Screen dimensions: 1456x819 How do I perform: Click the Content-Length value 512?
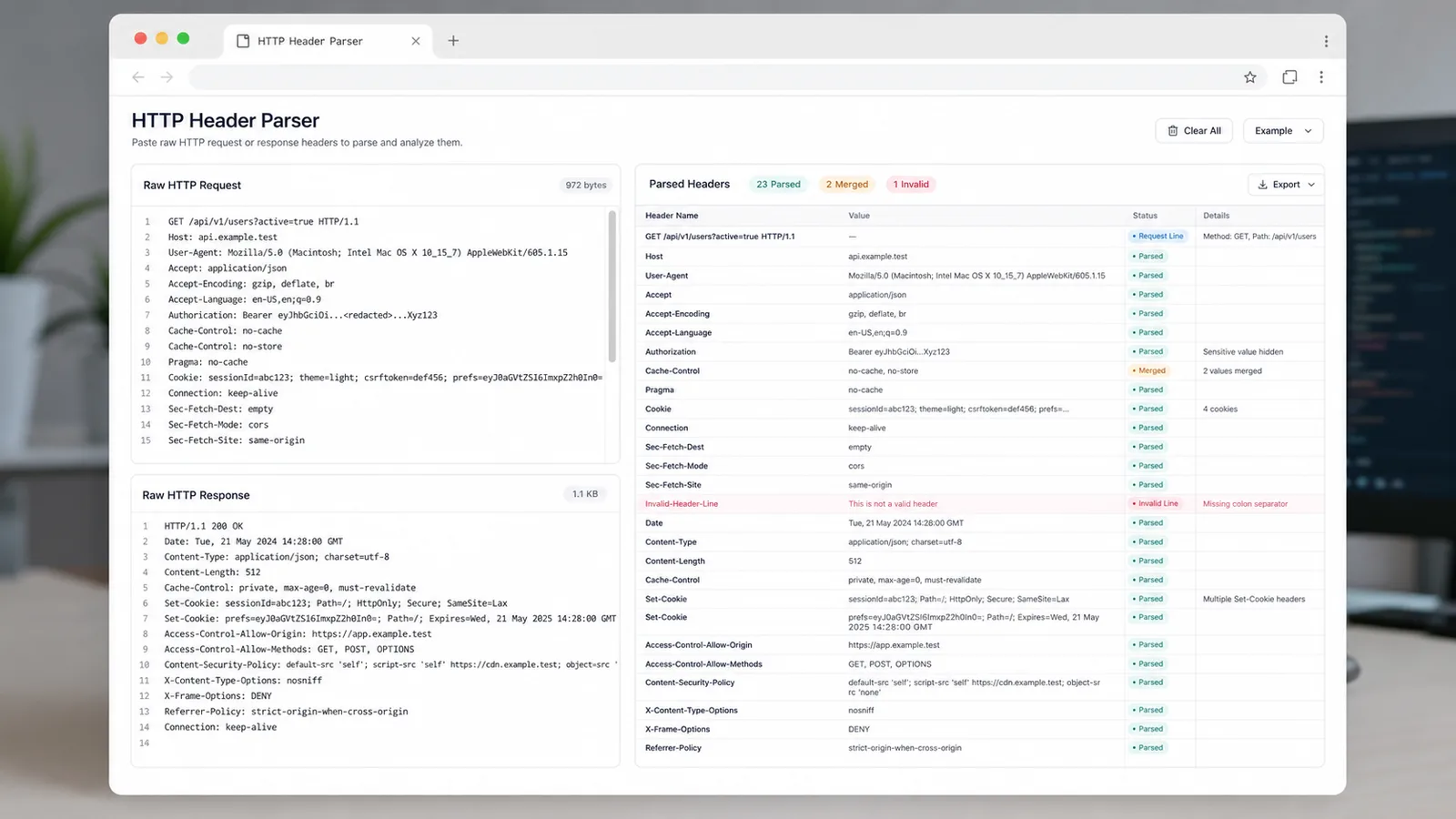pyautogui.click(x=855, y=561)
